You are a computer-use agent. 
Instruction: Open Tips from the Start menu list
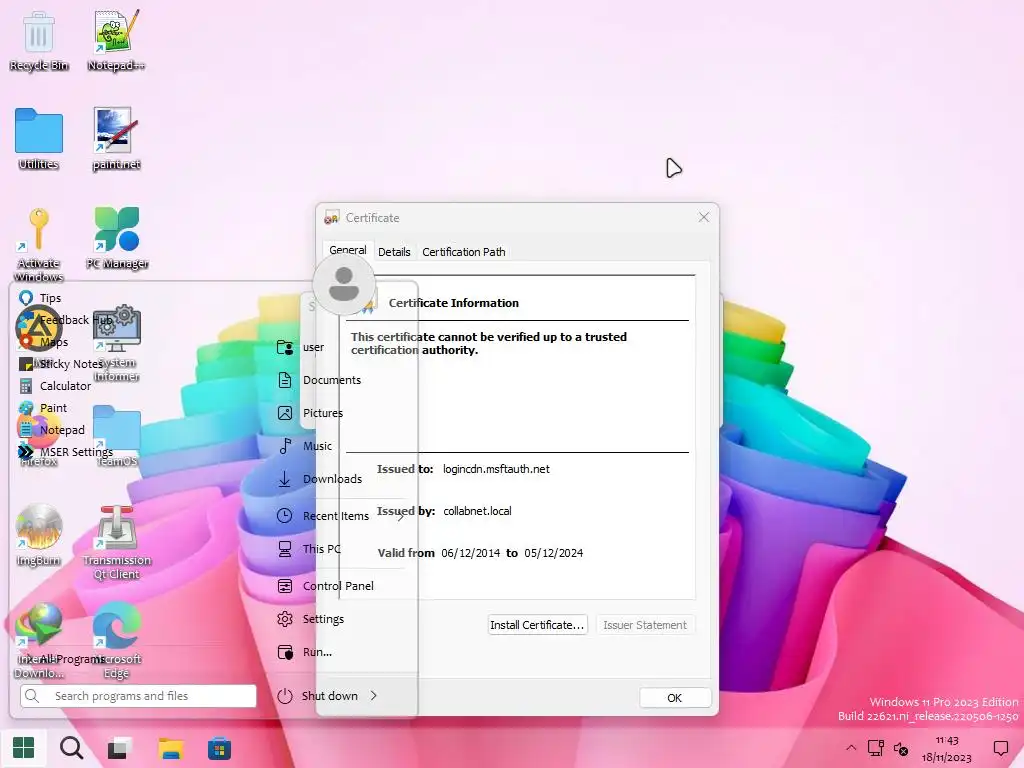click(x=40, y=298)
